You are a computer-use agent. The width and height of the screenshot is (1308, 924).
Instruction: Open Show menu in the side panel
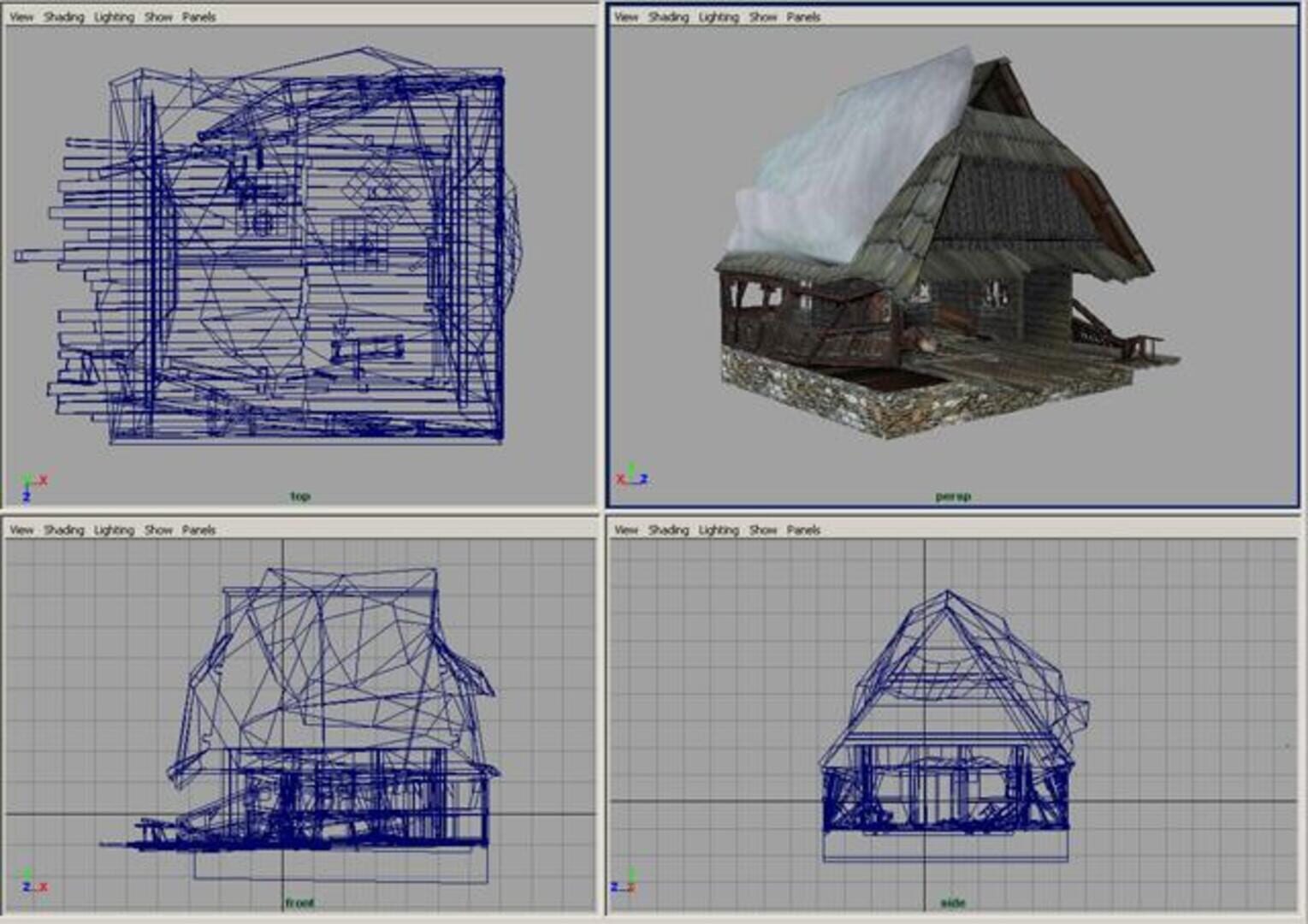(762, 530)
